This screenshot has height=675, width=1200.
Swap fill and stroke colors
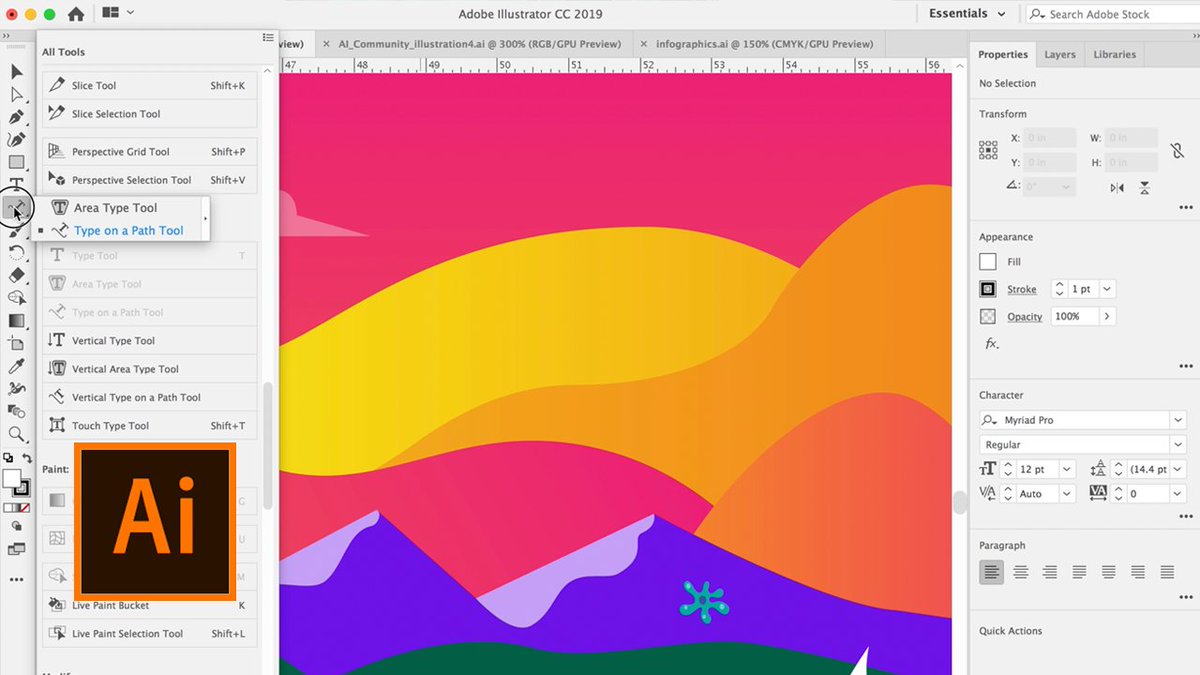[28, 459]
